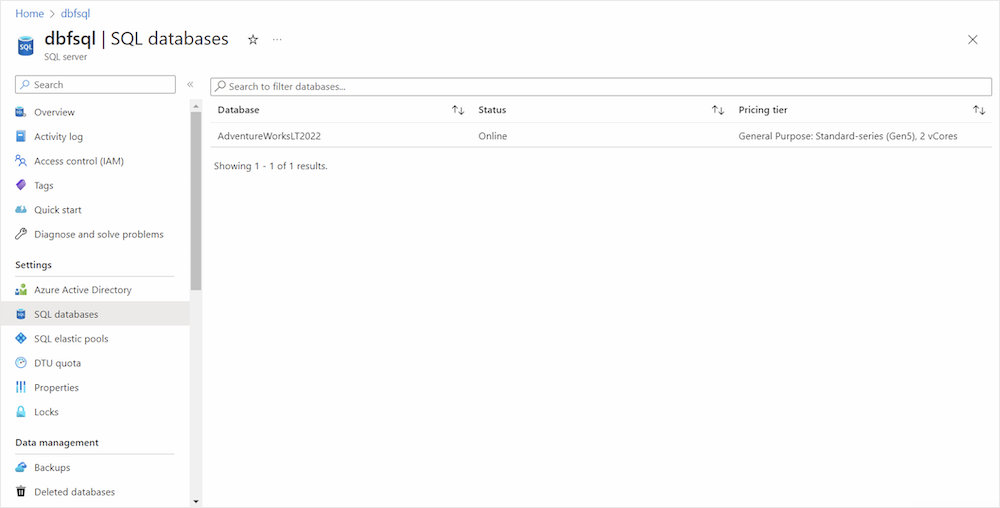Click the Properties bars icon
Image resolution: width=1000 pixels, height=508 pixels.
[x=21, y=388]
